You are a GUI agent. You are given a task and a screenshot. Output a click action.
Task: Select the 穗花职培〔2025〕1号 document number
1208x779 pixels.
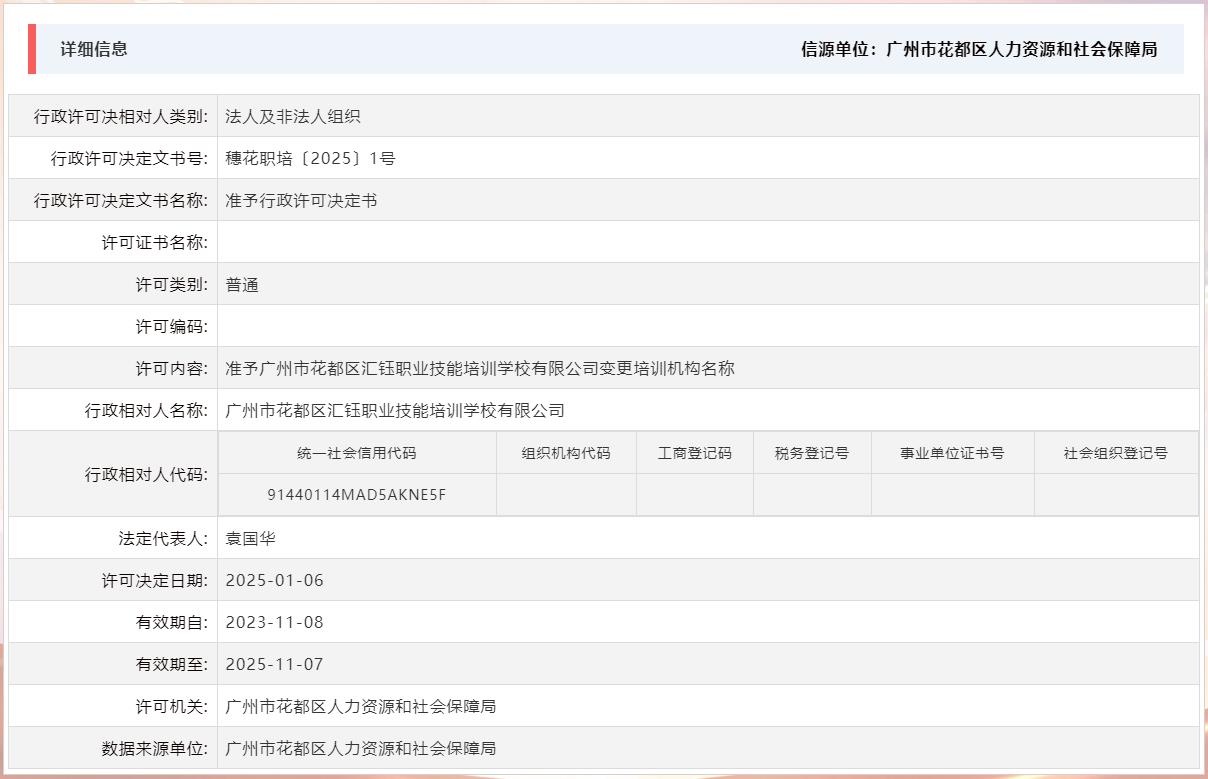pyautogui.click(x=310, y=158)
